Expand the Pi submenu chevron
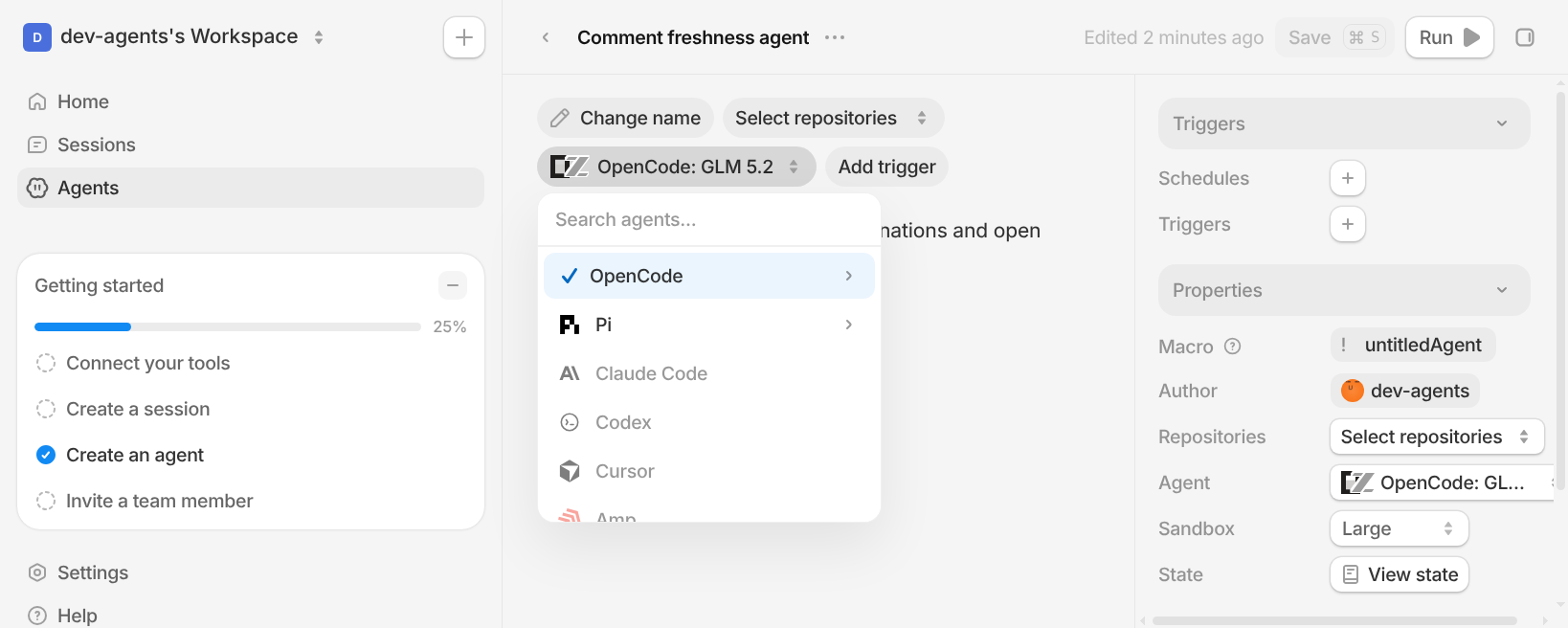 coord(849,325)
